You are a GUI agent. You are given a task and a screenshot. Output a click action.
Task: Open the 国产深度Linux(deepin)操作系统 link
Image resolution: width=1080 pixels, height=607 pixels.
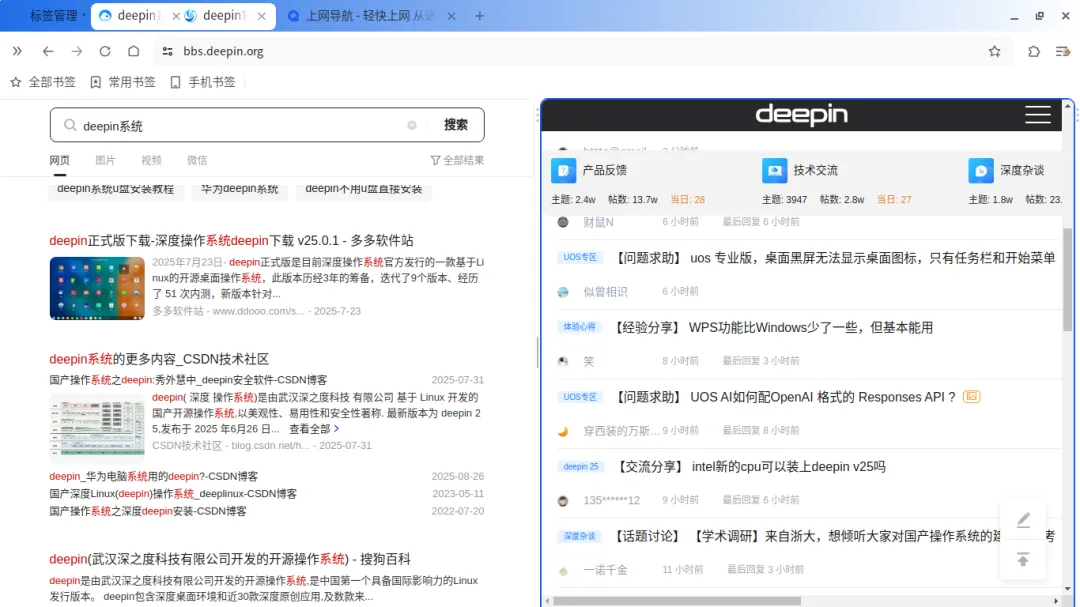[x=173, y=493]
